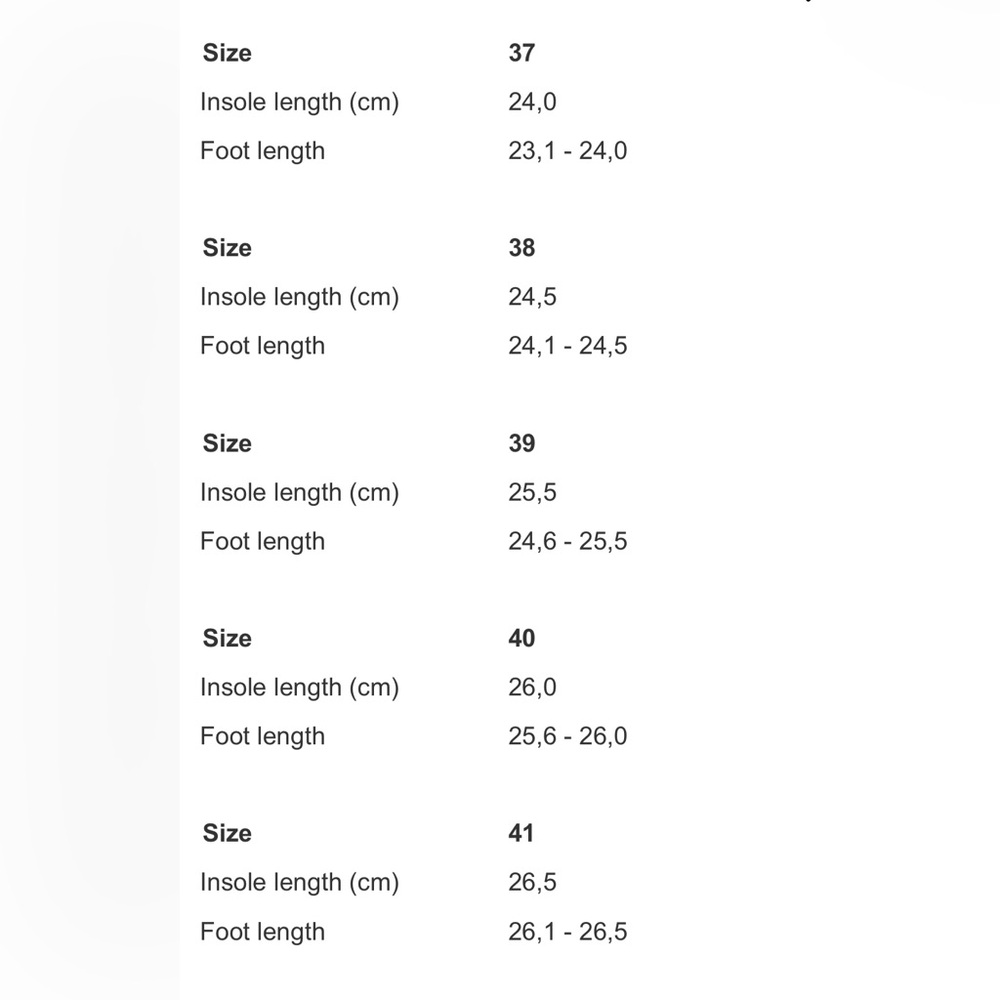Click the size 38 heading value

click(x=522, y=248)
